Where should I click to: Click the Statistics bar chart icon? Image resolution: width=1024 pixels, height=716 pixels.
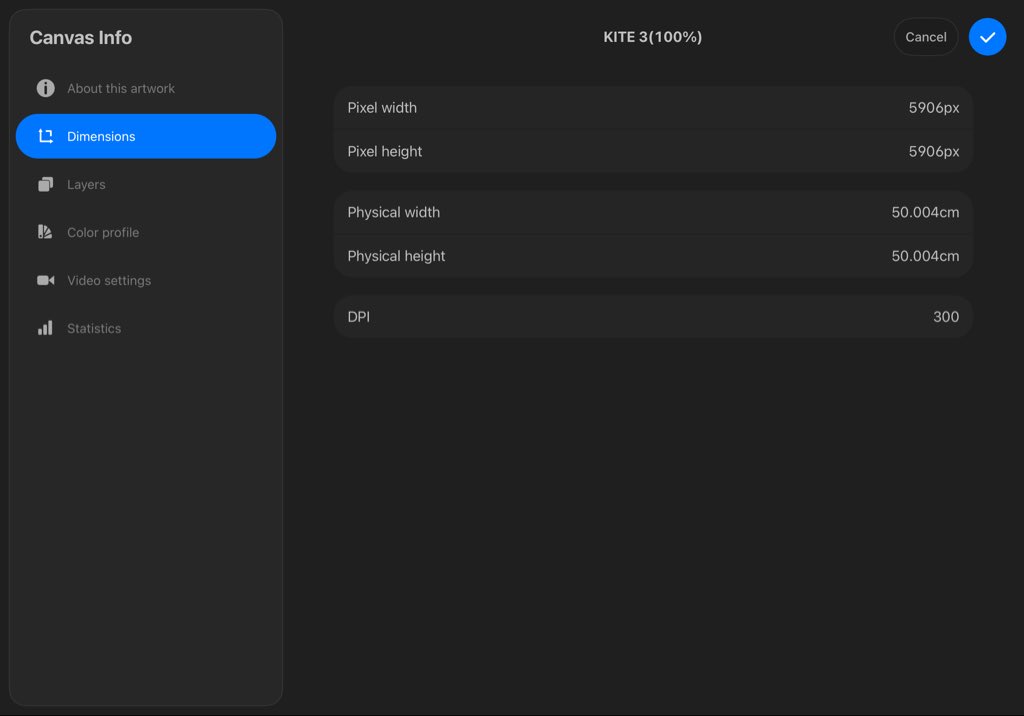45,328
